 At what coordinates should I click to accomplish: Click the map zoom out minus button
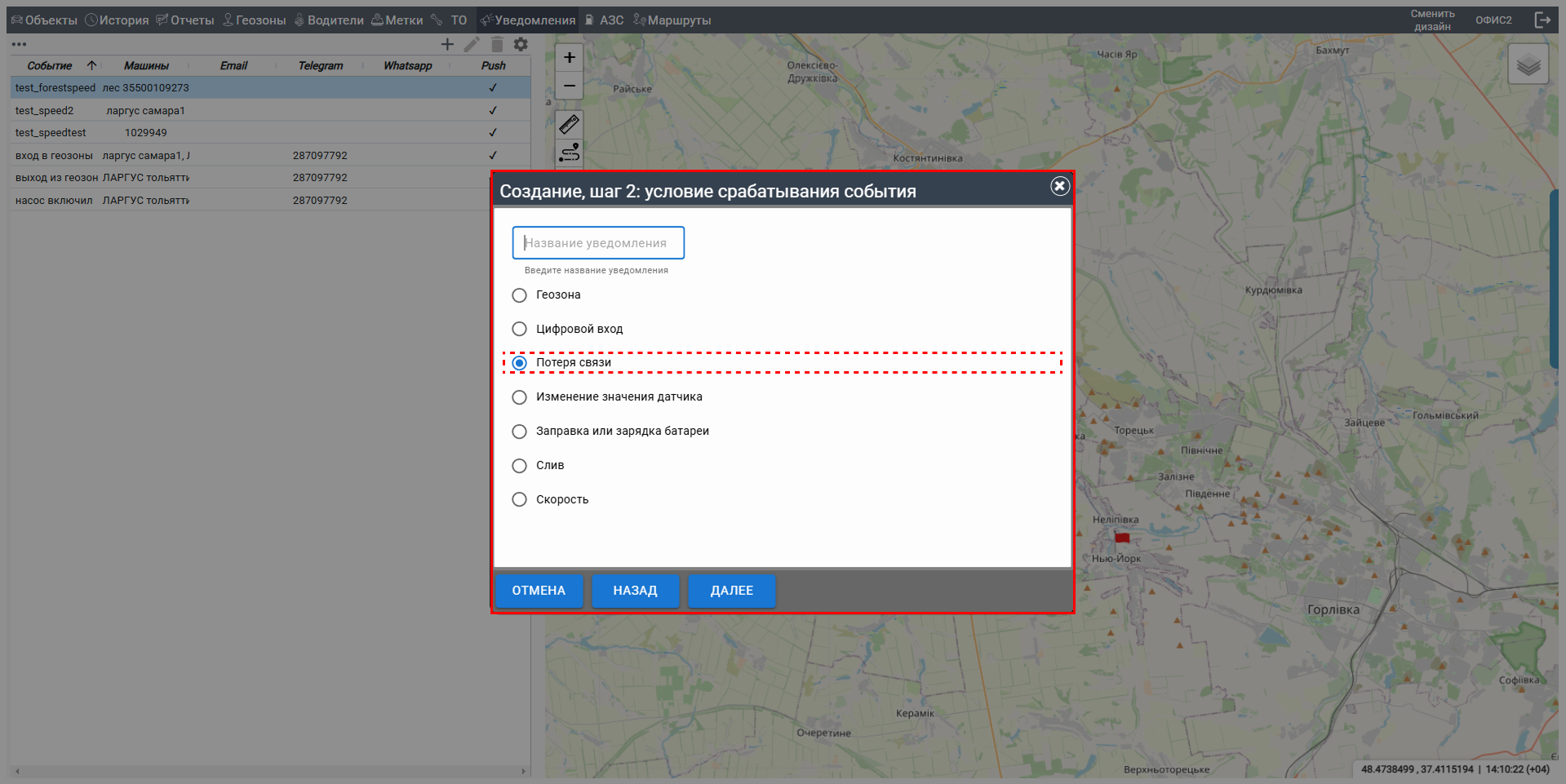pos(569,86)
